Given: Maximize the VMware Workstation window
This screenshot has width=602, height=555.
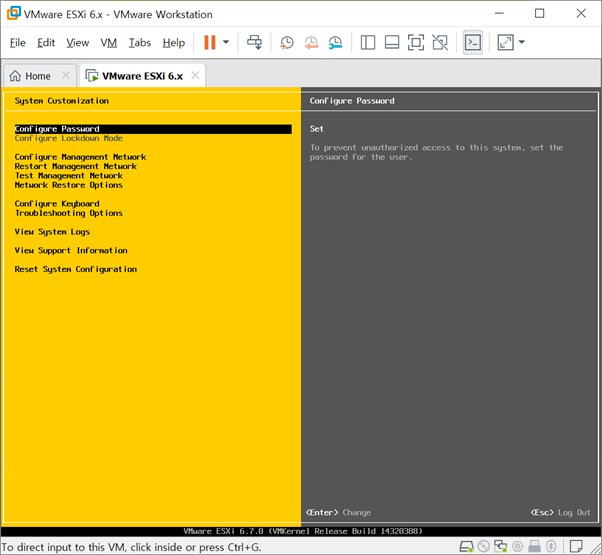Looking at the screenshot, I should [x=539, y=13].
